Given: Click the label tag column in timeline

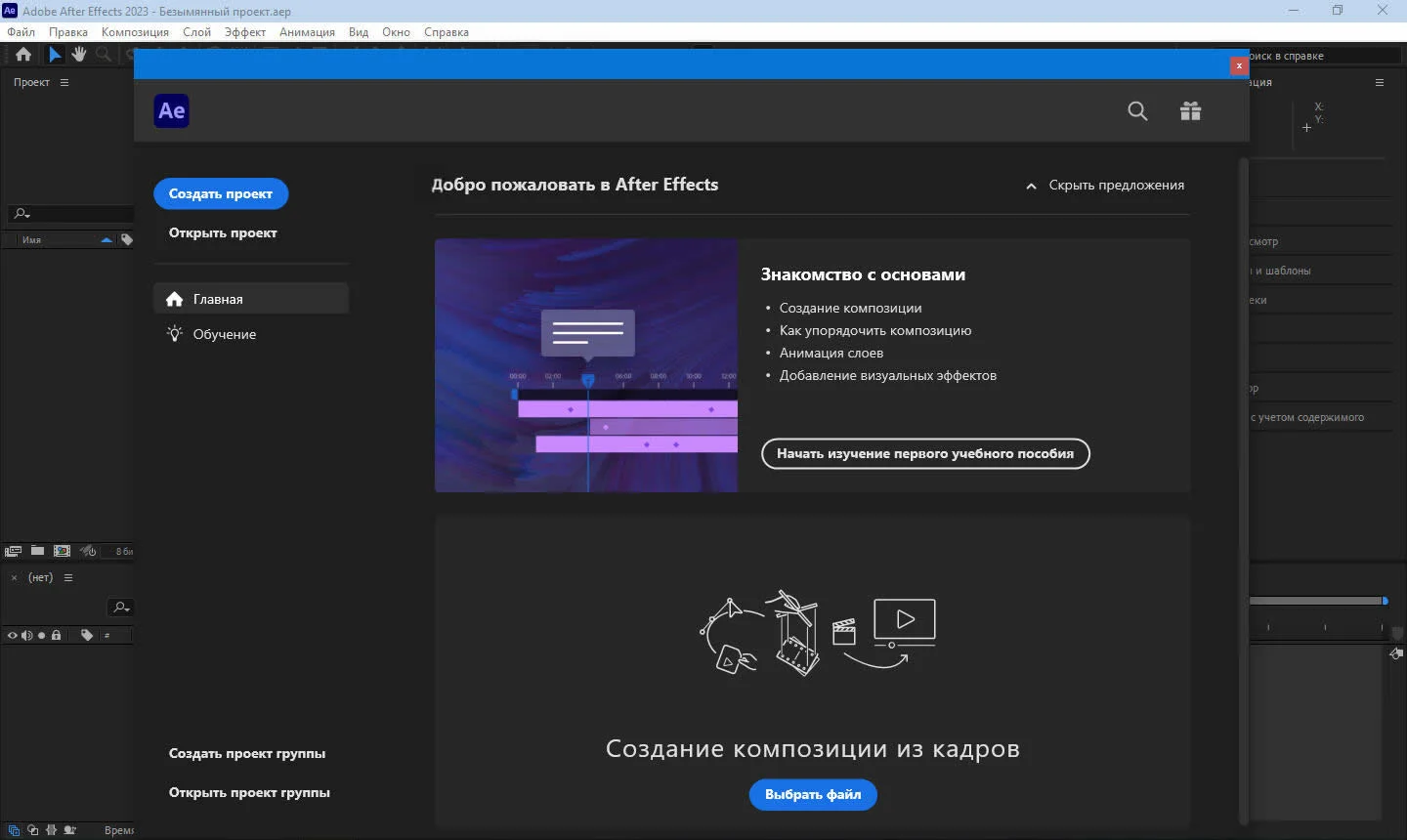Looking at the screenshot, I should pos(87,635).
